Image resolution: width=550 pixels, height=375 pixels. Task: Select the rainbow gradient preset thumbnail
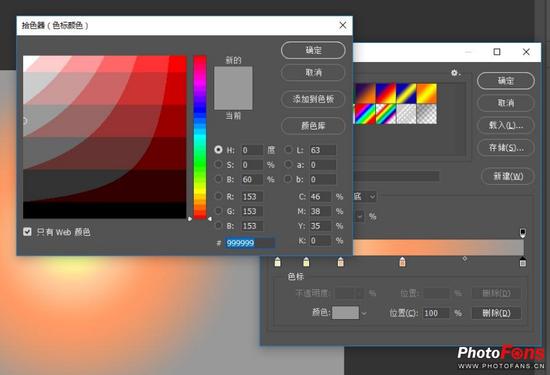pos(365,114)
